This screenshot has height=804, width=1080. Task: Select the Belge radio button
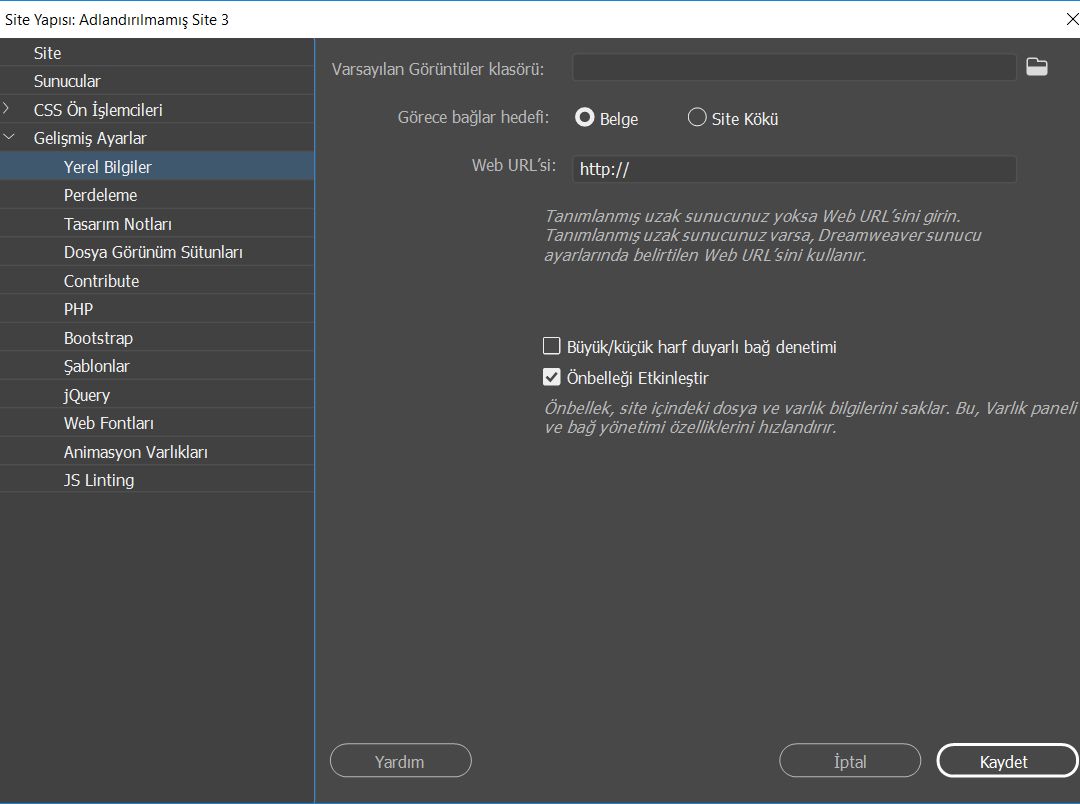[585, 118]
